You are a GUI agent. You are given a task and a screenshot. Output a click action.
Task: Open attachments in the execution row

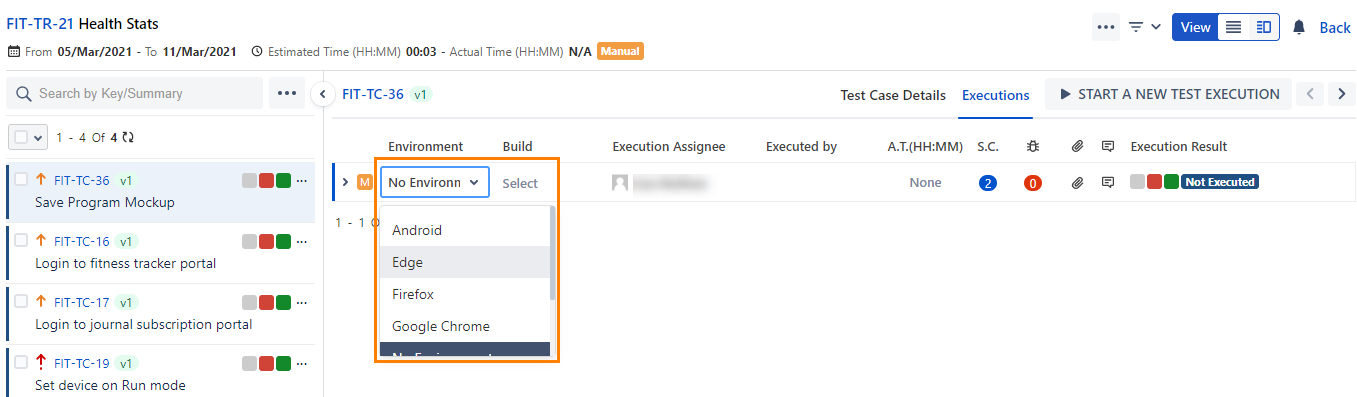tap(1077, 183)
